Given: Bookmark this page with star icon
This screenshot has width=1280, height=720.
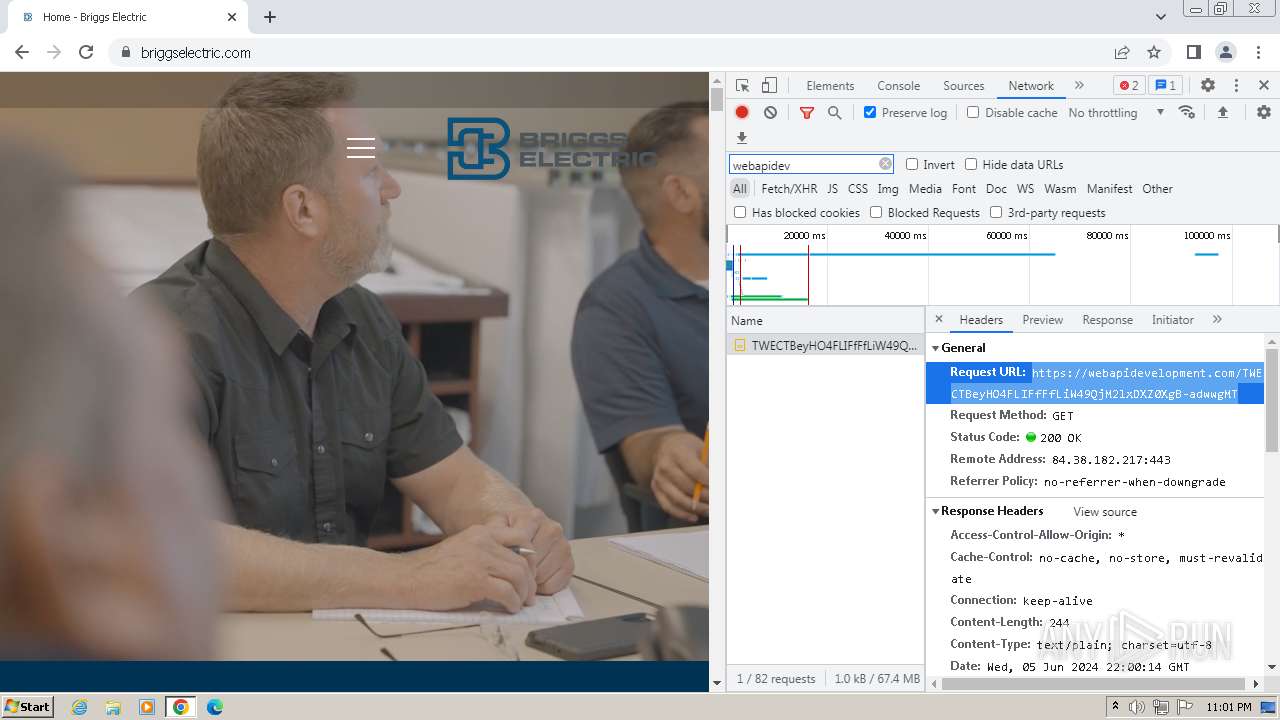Looking at the screenshot, I should pos(1154,52).
